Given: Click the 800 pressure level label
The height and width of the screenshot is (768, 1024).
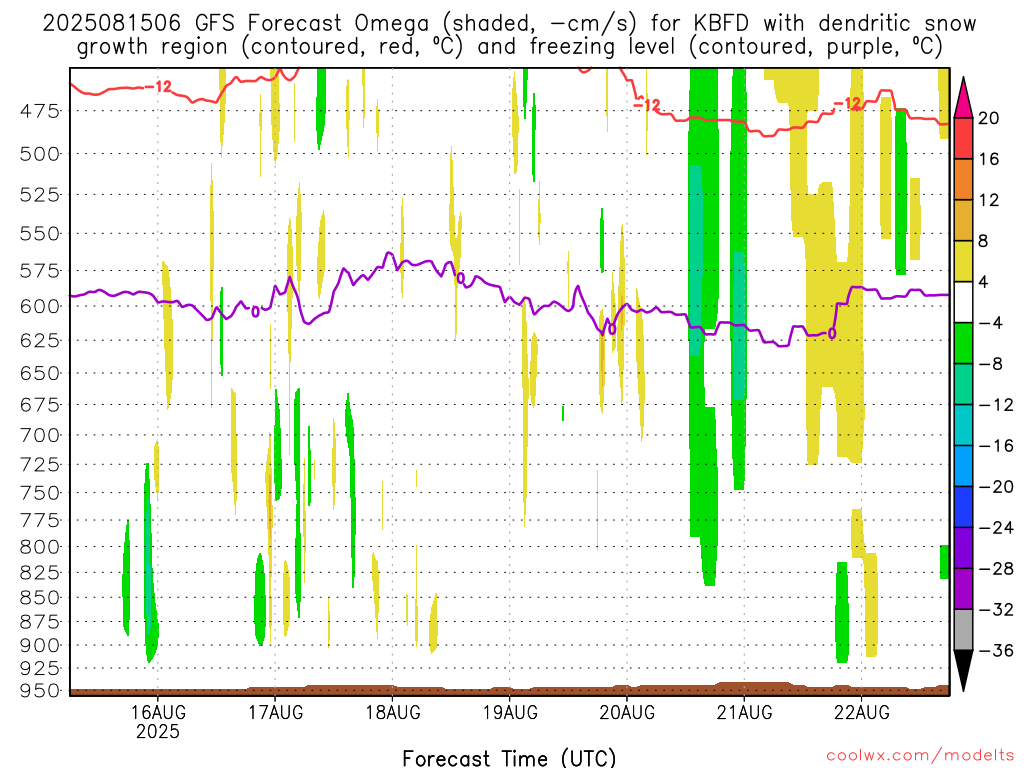Looking at the screenshot, I should [40, 547].
